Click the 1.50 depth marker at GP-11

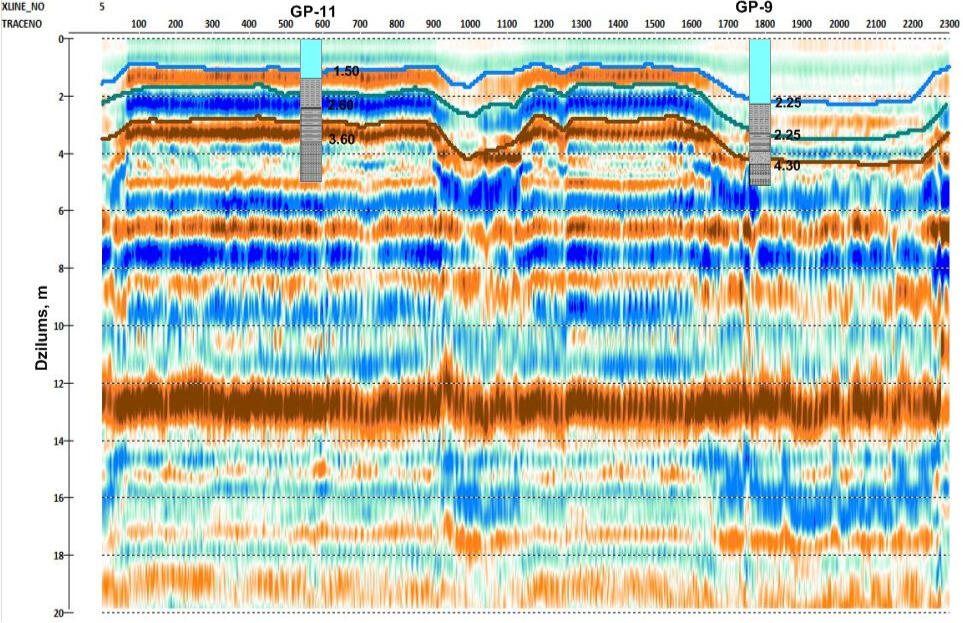[346, 72]
